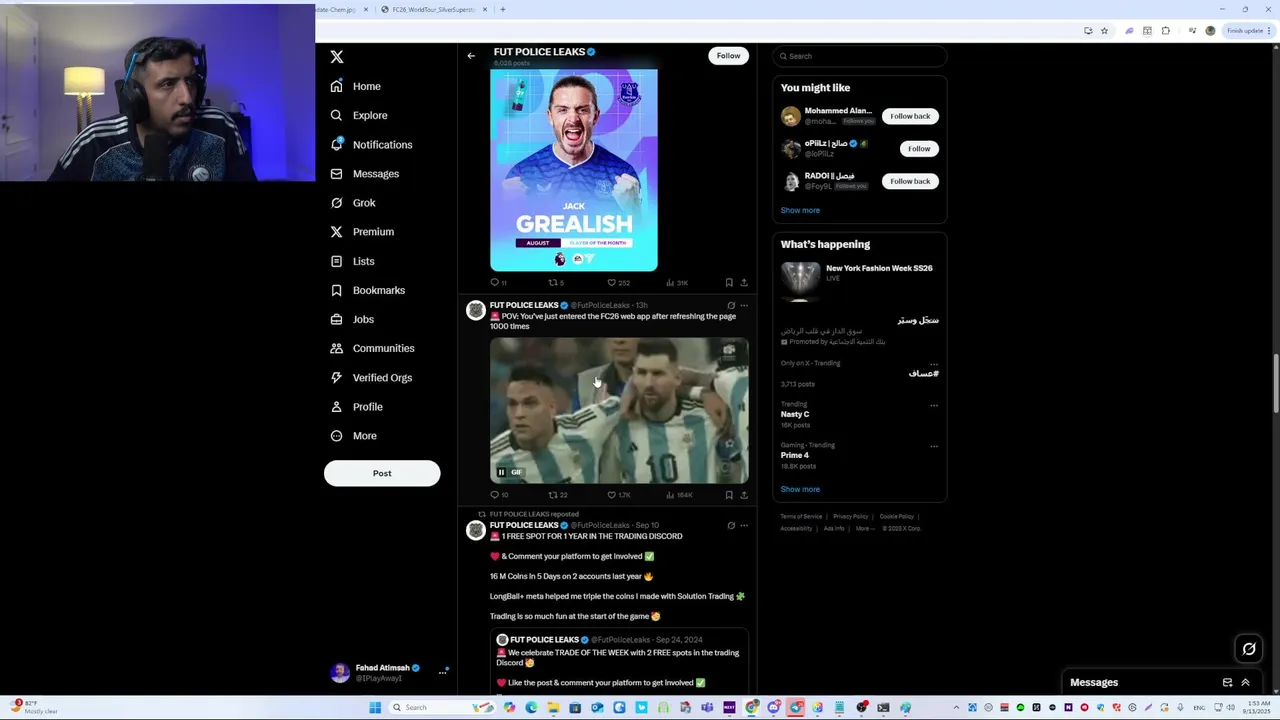Click the Lists icon in sidebar

tap(336, 261)
